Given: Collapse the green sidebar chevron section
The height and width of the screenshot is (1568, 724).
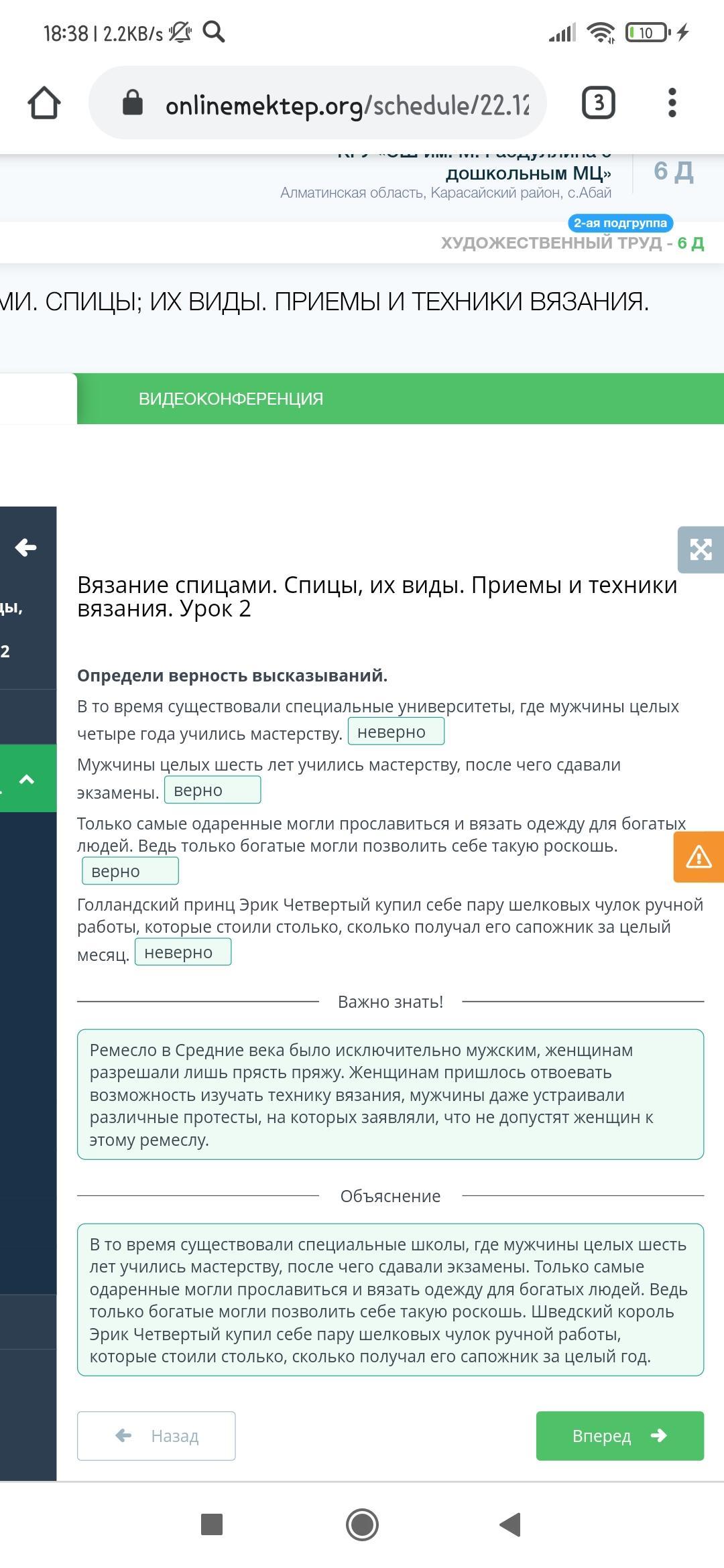Looking at the screenshot, I should coord(27,779).
